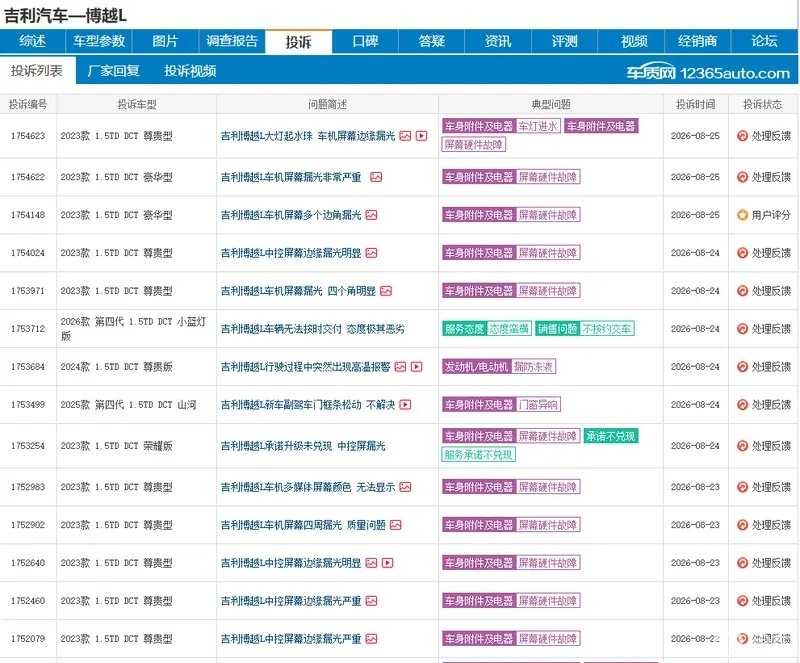The width and height of the screenshot is (800, 663).
Task: Open image icon for complaint 1754623
Action: click(405, 136)
